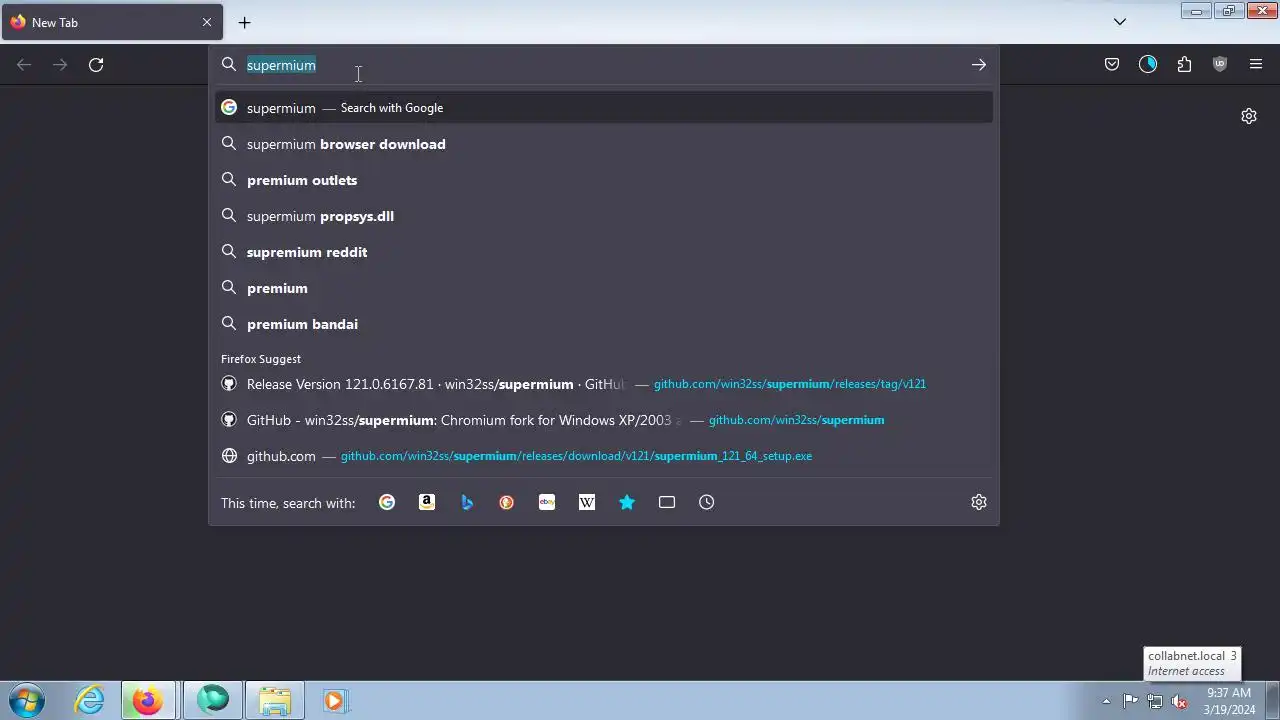This screenshot has height=720, width=1280.
Task: Select 'supremium reddit' suggestion
Action: (604, 252)
